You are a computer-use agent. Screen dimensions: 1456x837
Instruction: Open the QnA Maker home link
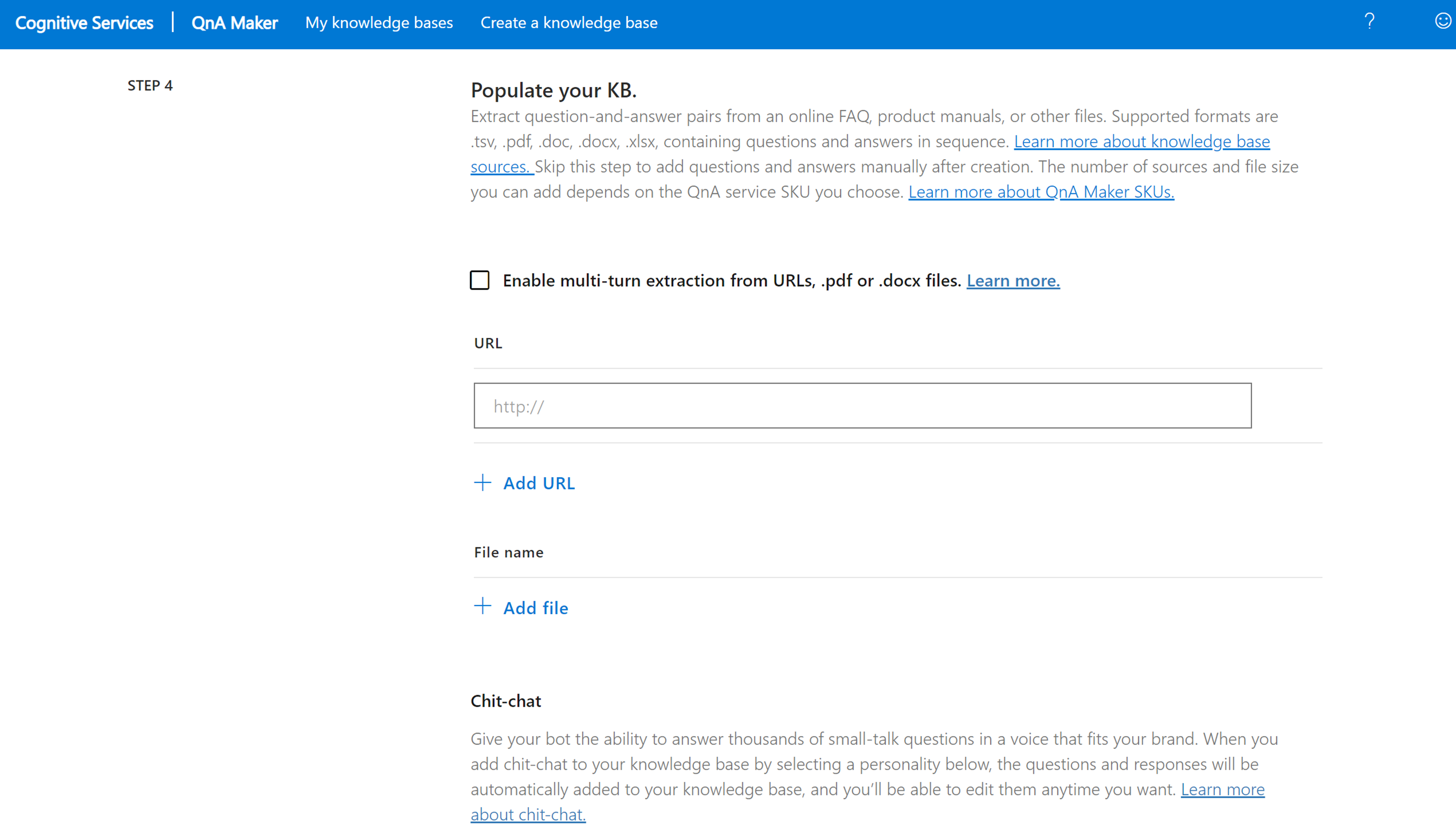[235, 22]
